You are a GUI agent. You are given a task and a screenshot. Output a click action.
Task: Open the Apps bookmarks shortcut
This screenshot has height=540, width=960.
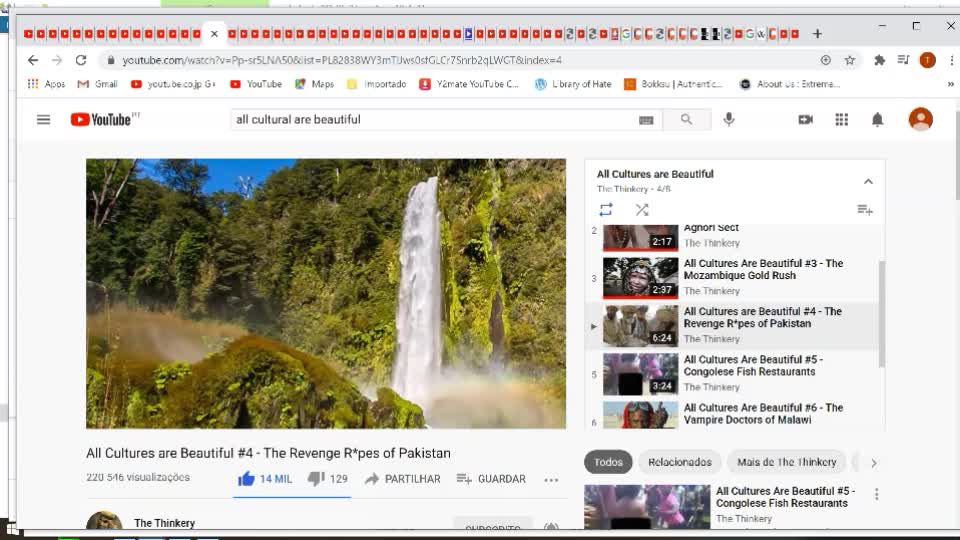point(46,84)
